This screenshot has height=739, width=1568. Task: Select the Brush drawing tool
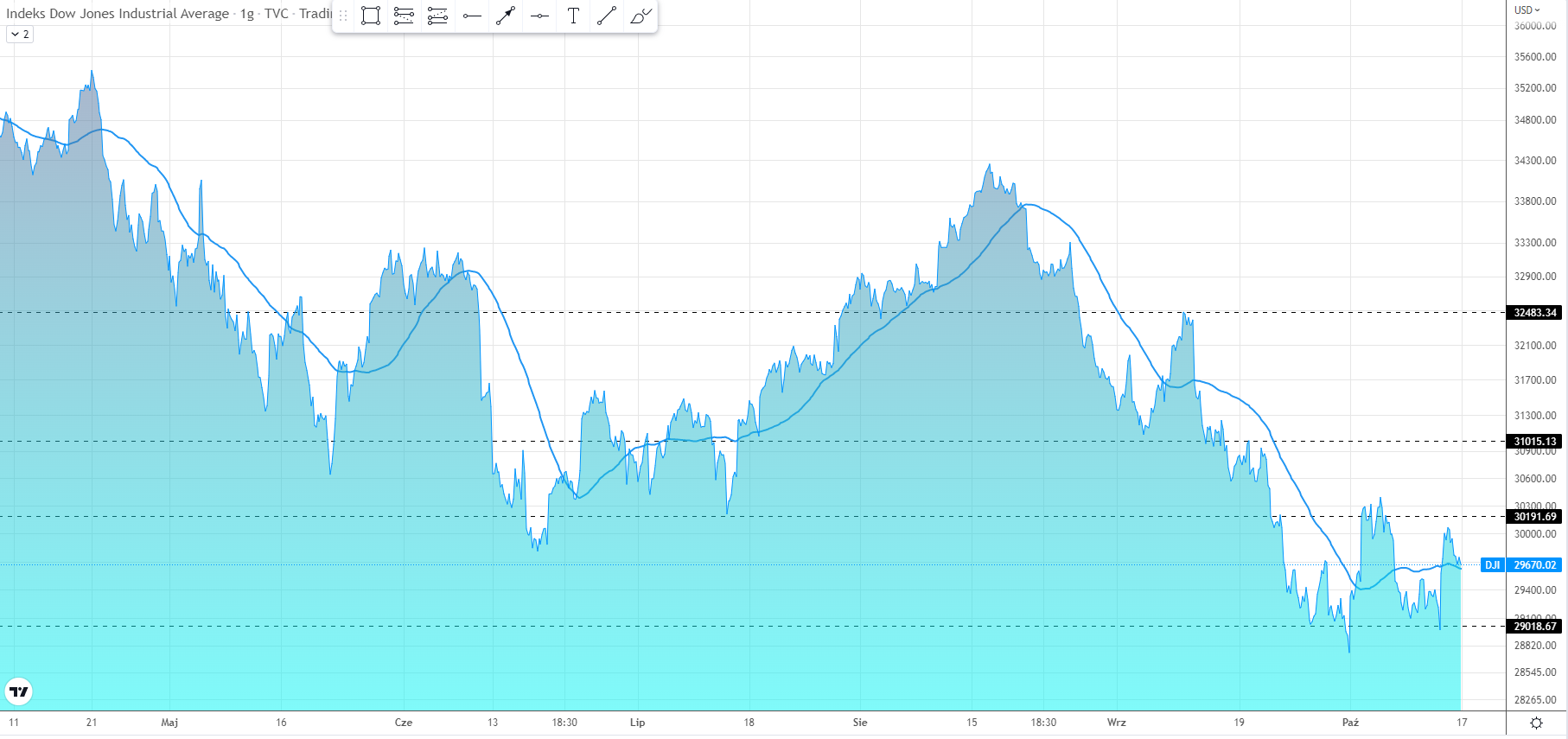641,16
